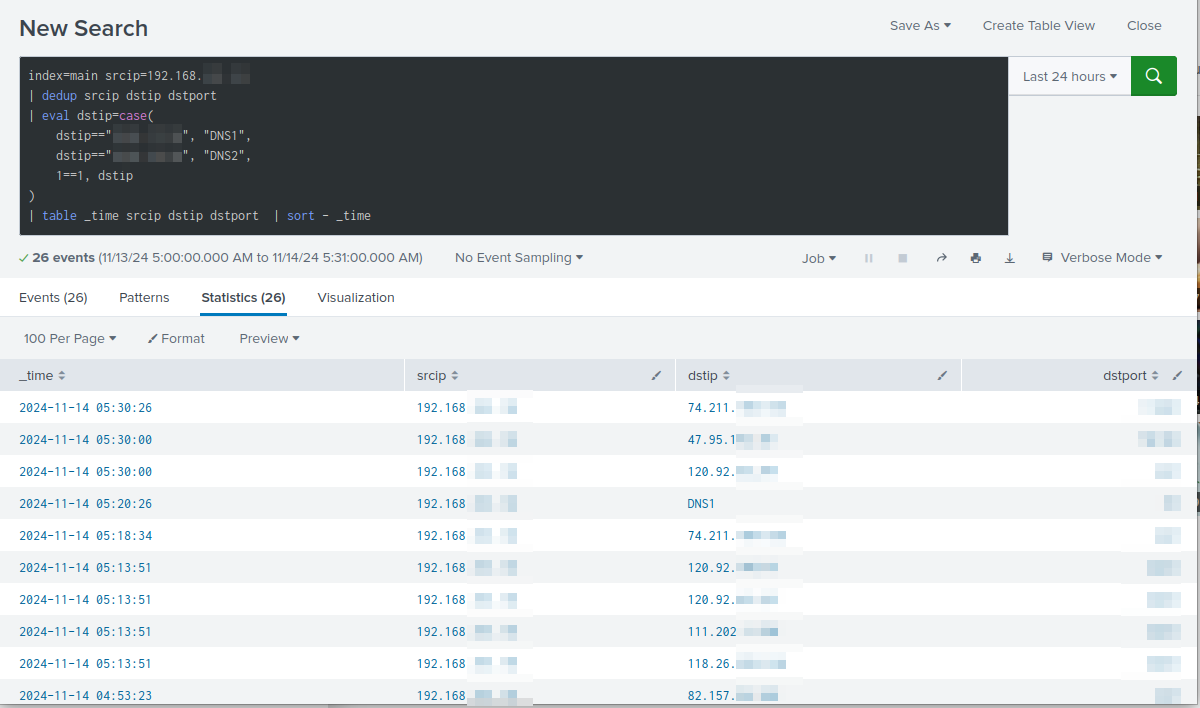
Task: Click the New Search page title
Action: point(84,28)
